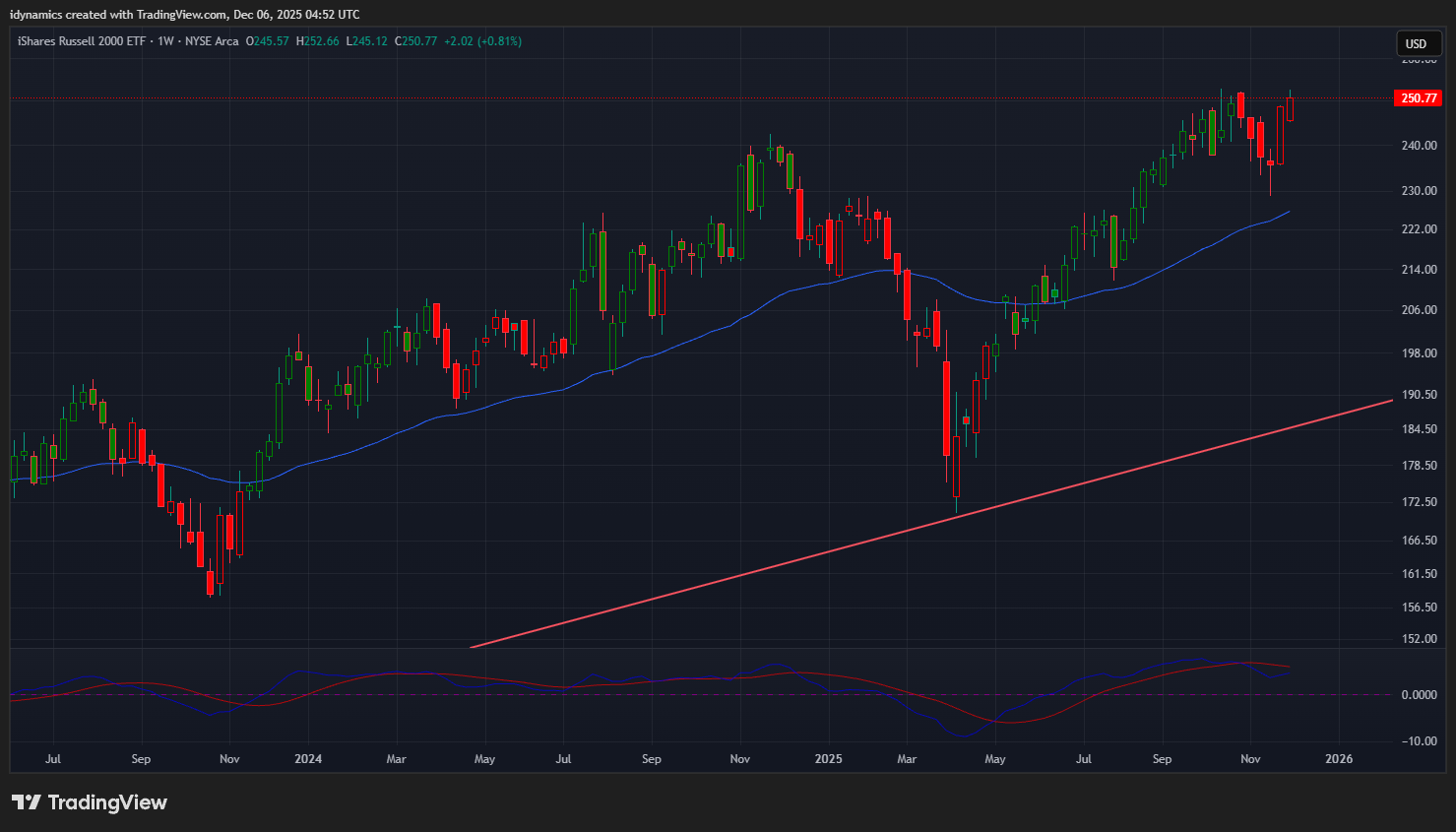Click the TradingView logo in bottom-left
1456x832 pixels.
coord(90,802)
